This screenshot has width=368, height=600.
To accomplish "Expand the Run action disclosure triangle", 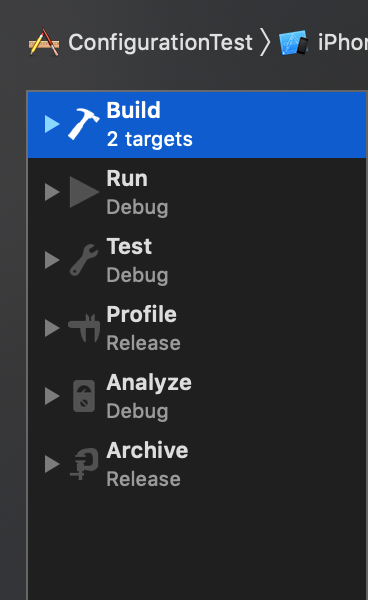I will pos(52,192).
